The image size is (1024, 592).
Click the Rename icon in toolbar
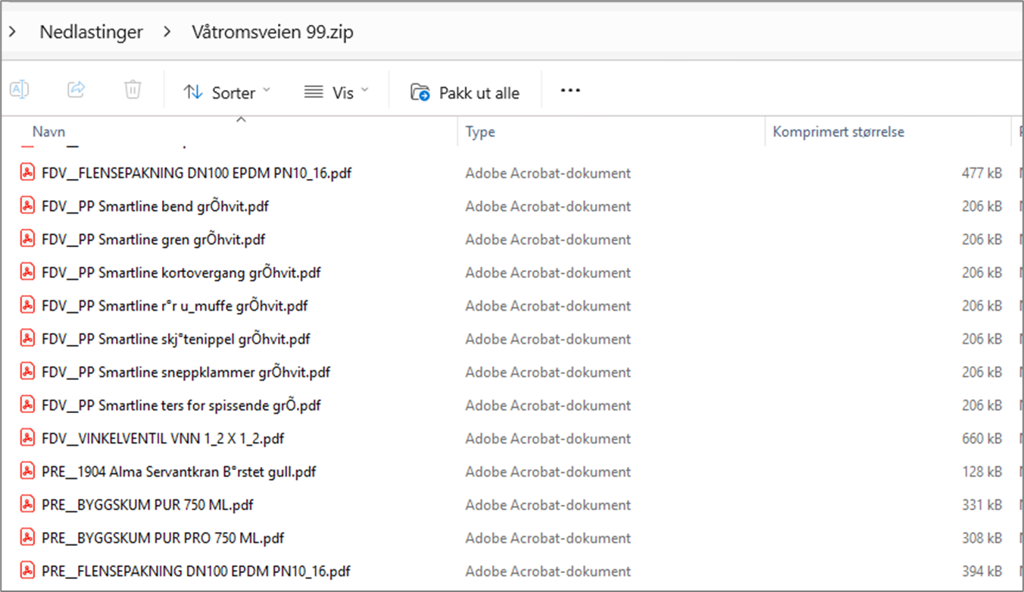tap(19, 90)
